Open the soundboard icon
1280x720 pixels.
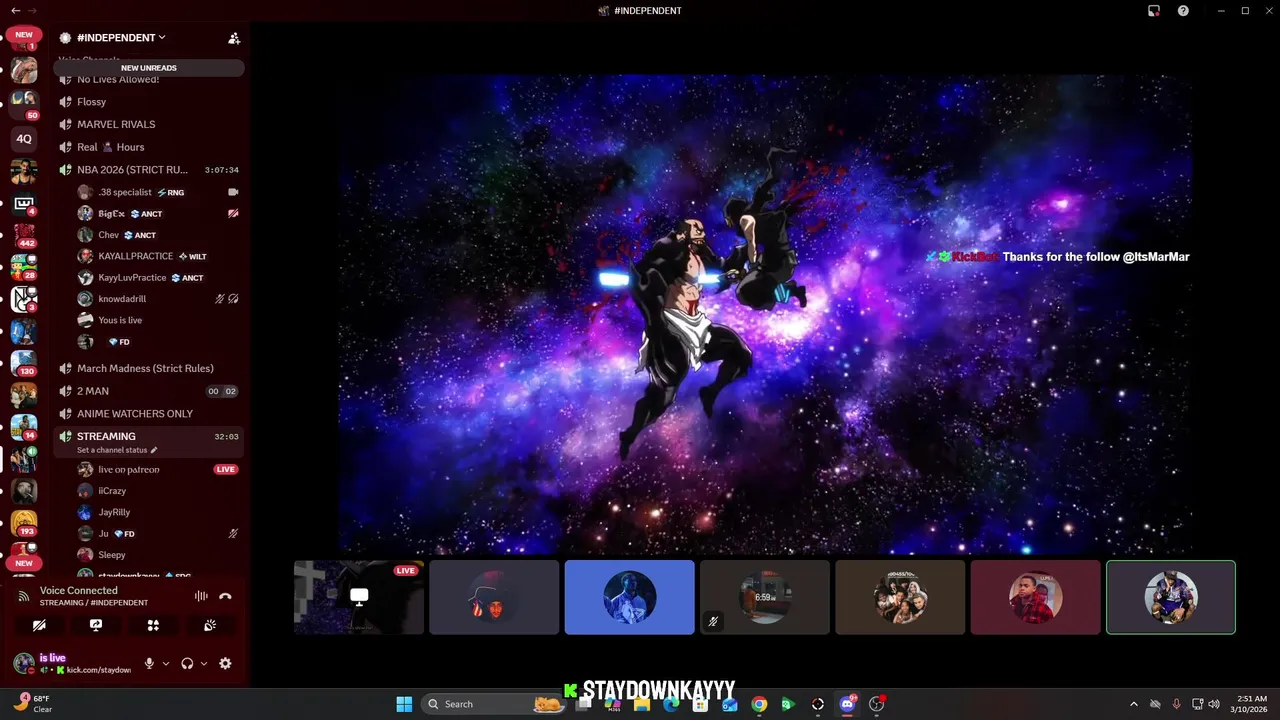(x=210, y=625)
